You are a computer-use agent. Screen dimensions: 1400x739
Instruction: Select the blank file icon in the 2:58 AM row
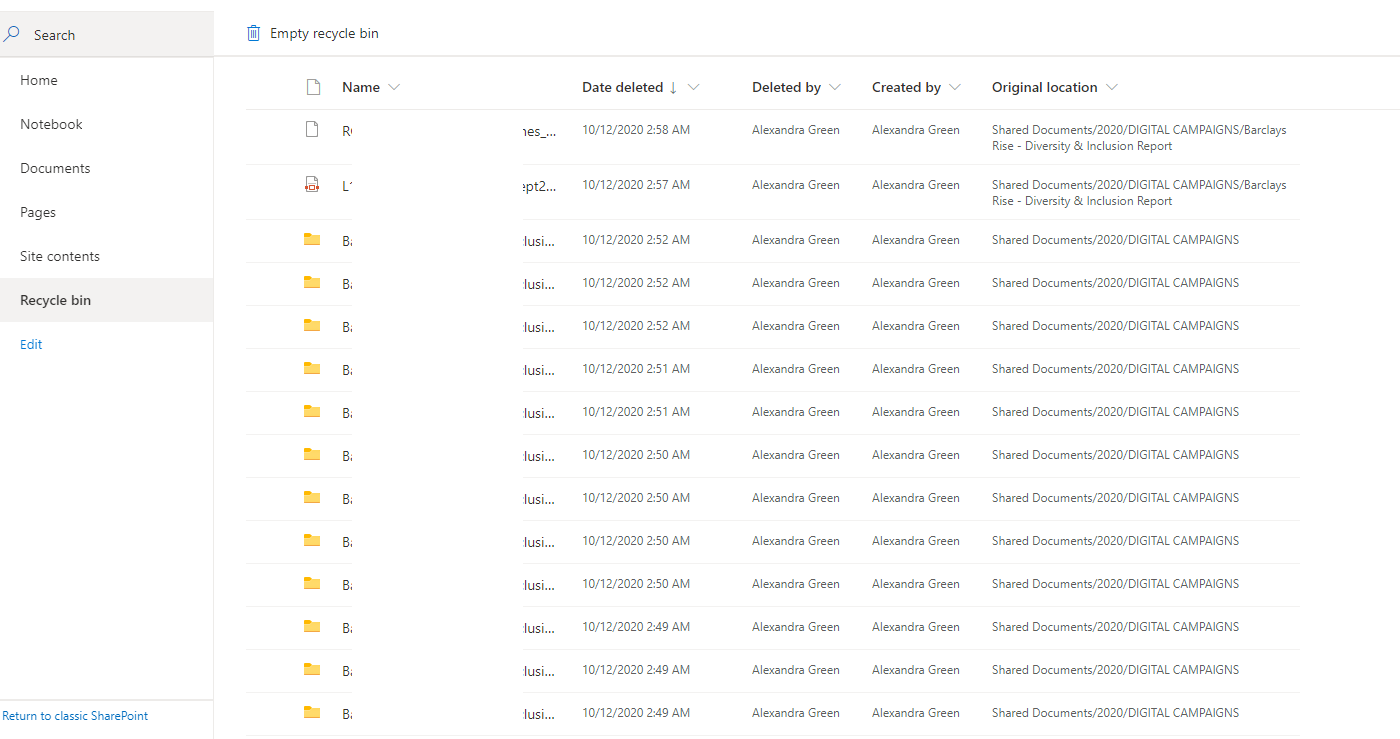click(x=312, y=129)
